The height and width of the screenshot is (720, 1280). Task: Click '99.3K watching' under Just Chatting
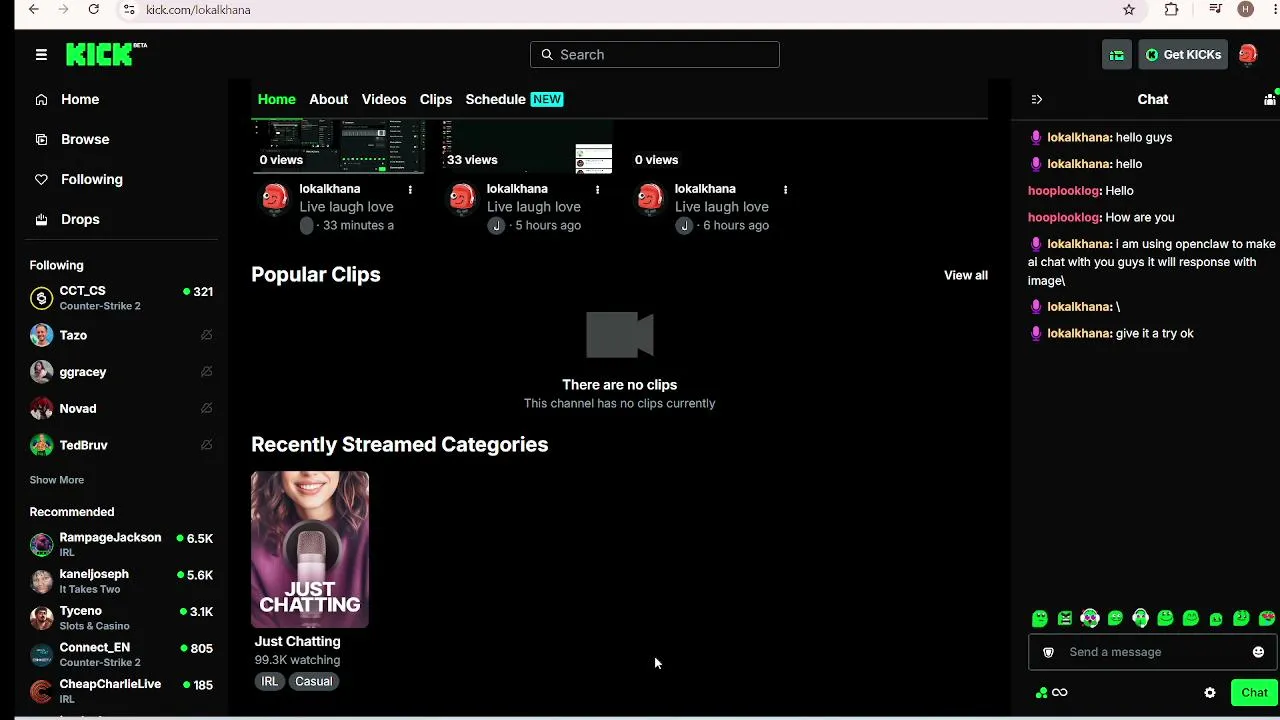click(x=297, y=660)
